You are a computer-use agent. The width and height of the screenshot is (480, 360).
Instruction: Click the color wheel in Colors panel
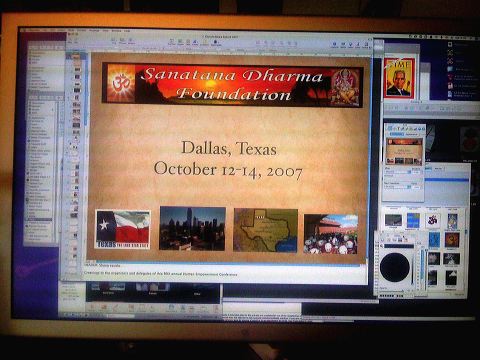[x=395, y=267]
